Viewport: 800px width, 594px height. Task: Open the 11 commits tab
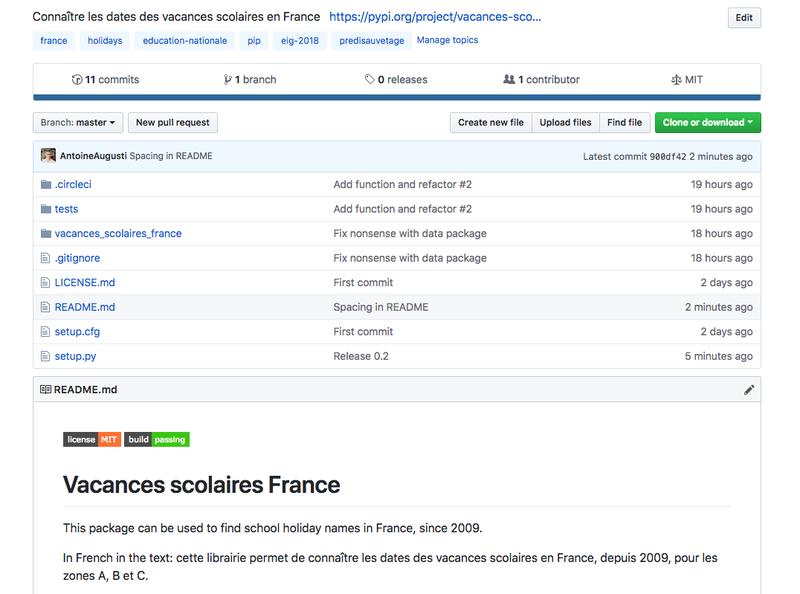(x=105, y=80)
